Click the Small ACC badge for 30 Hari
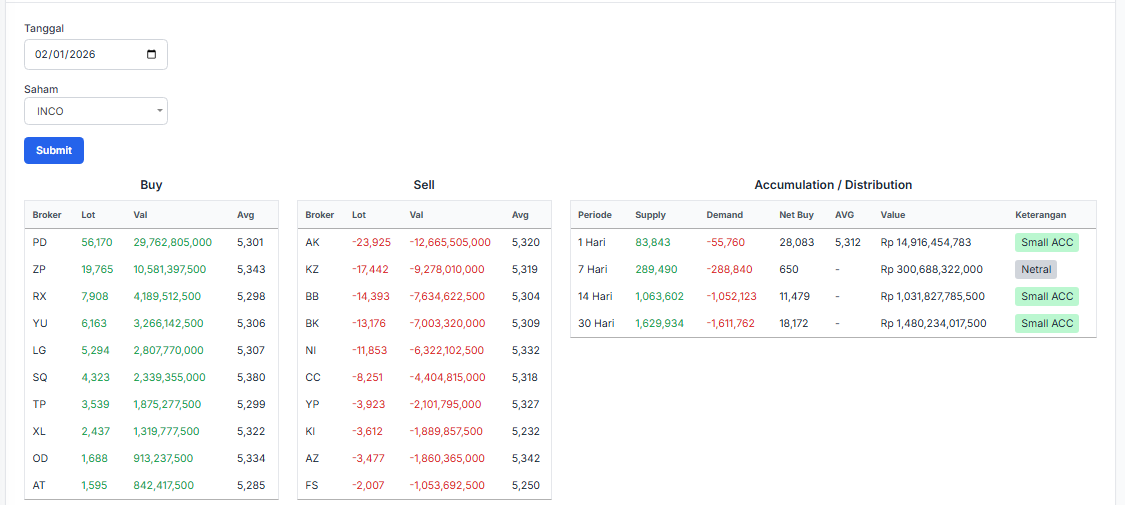Image resolution: width=1125 pixels, height=505 pixels. pos(1046,323)
